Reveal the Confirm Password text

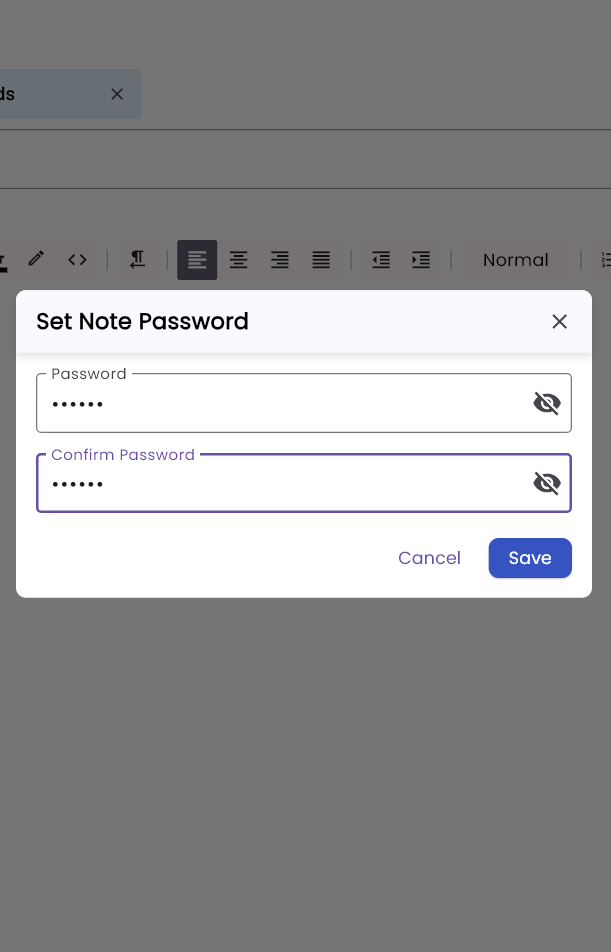pos(547,483)
